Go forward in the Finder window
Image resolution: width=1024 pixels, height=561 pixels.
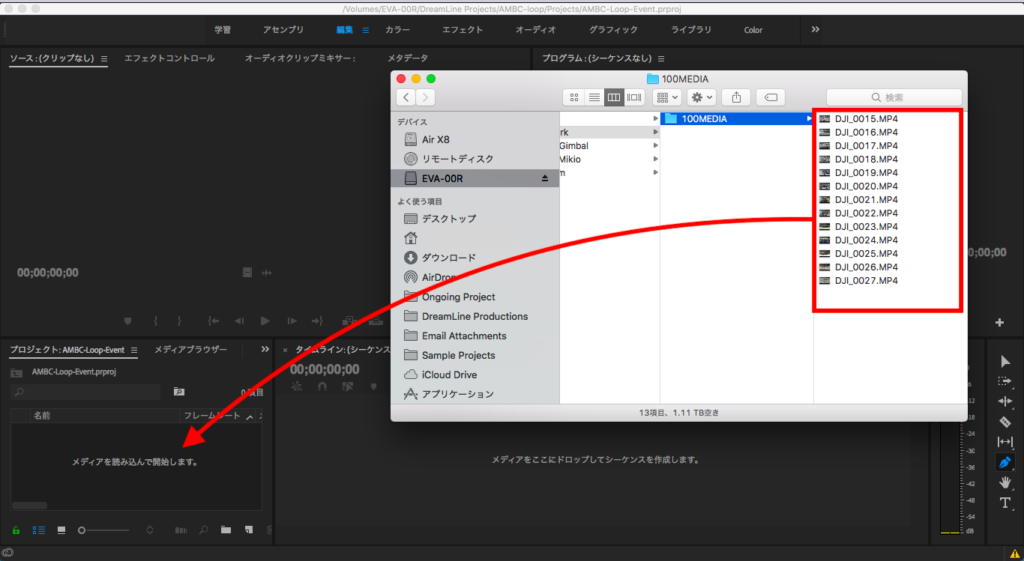[425, 97]
